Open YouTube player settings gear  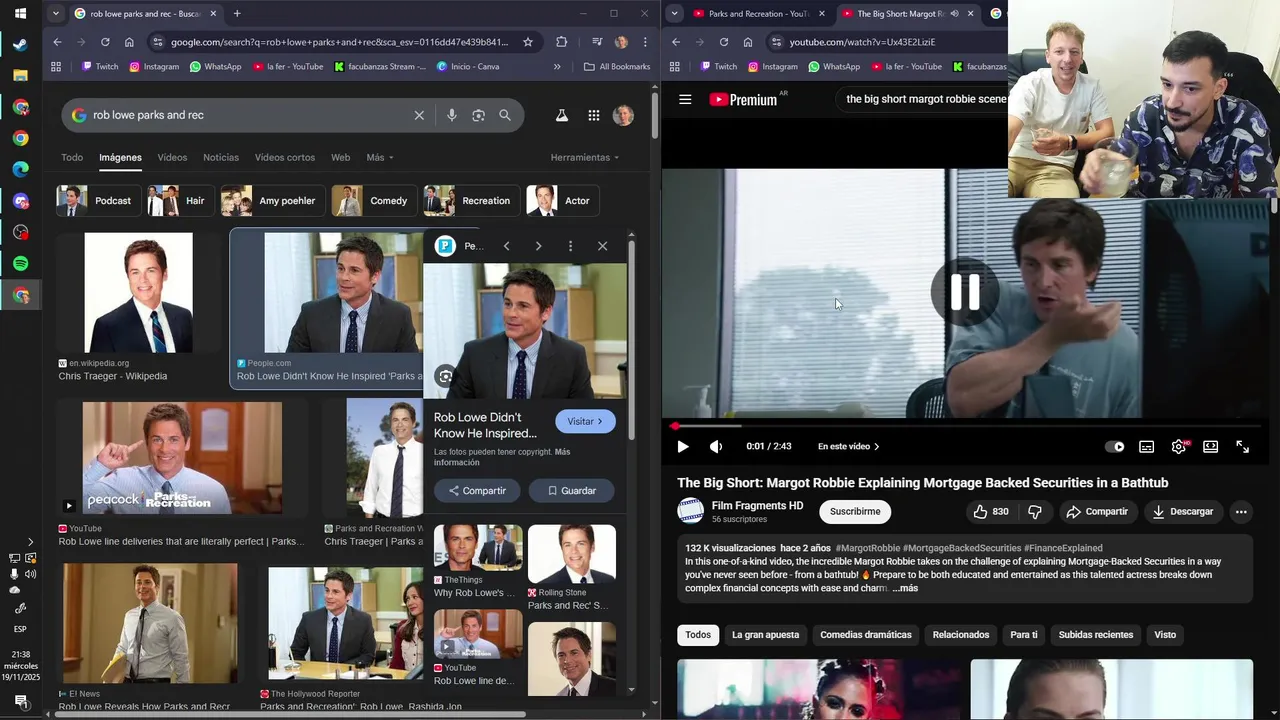click(1179, 447)
